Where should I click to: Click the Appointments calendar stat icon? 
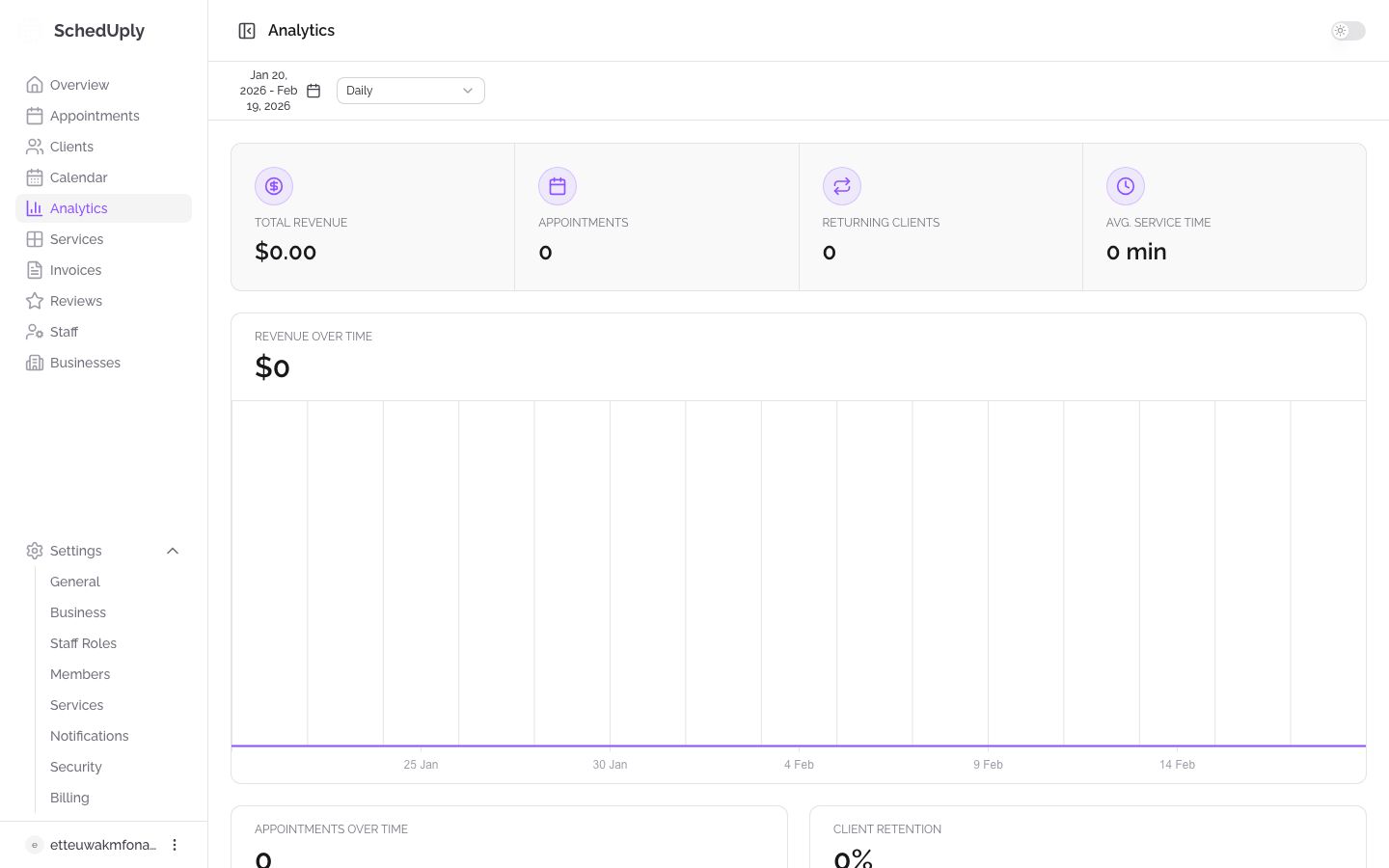pyautogui.click(x=558, y=186)
